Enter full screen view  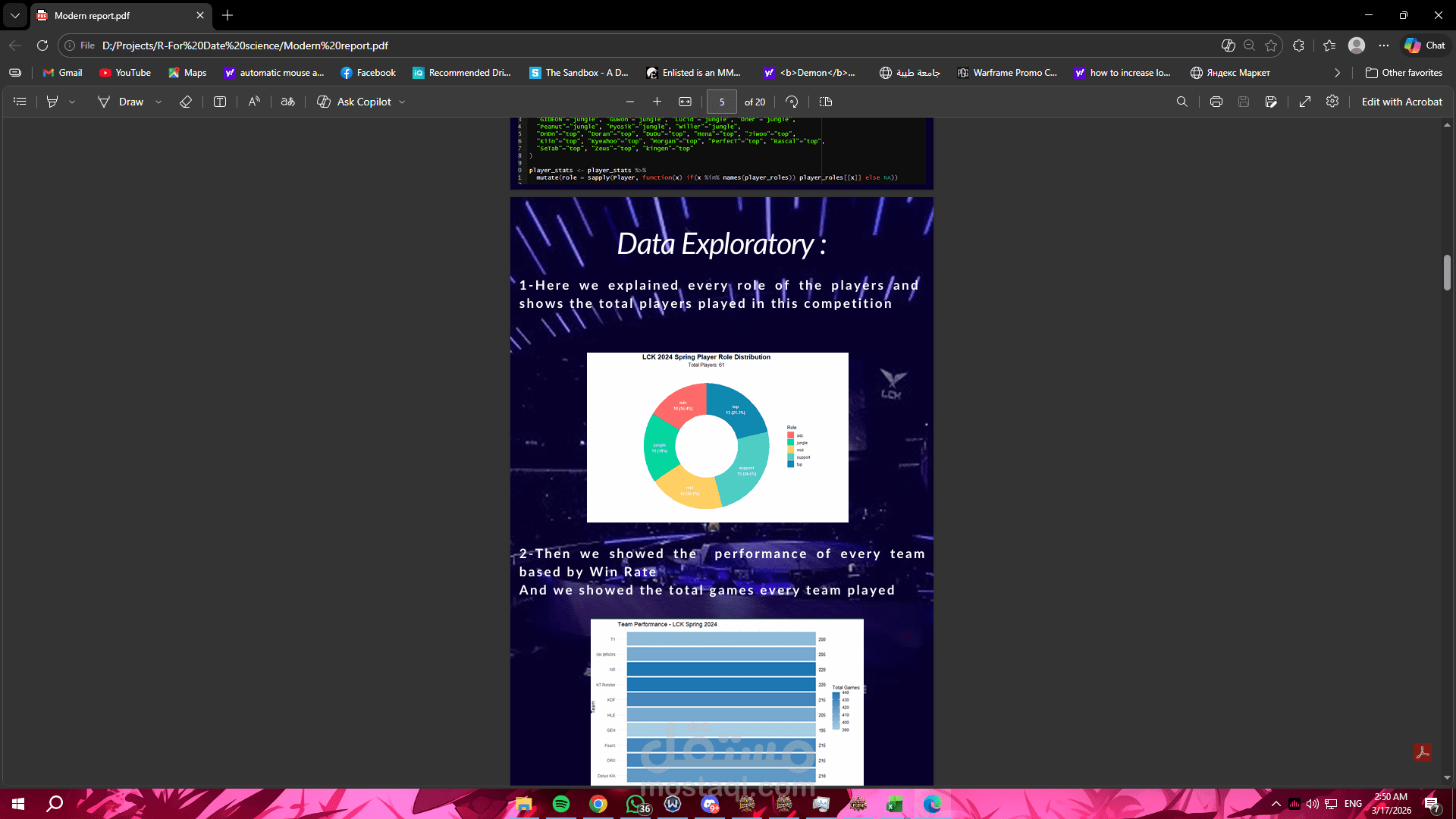click(x=1304, y=102)
